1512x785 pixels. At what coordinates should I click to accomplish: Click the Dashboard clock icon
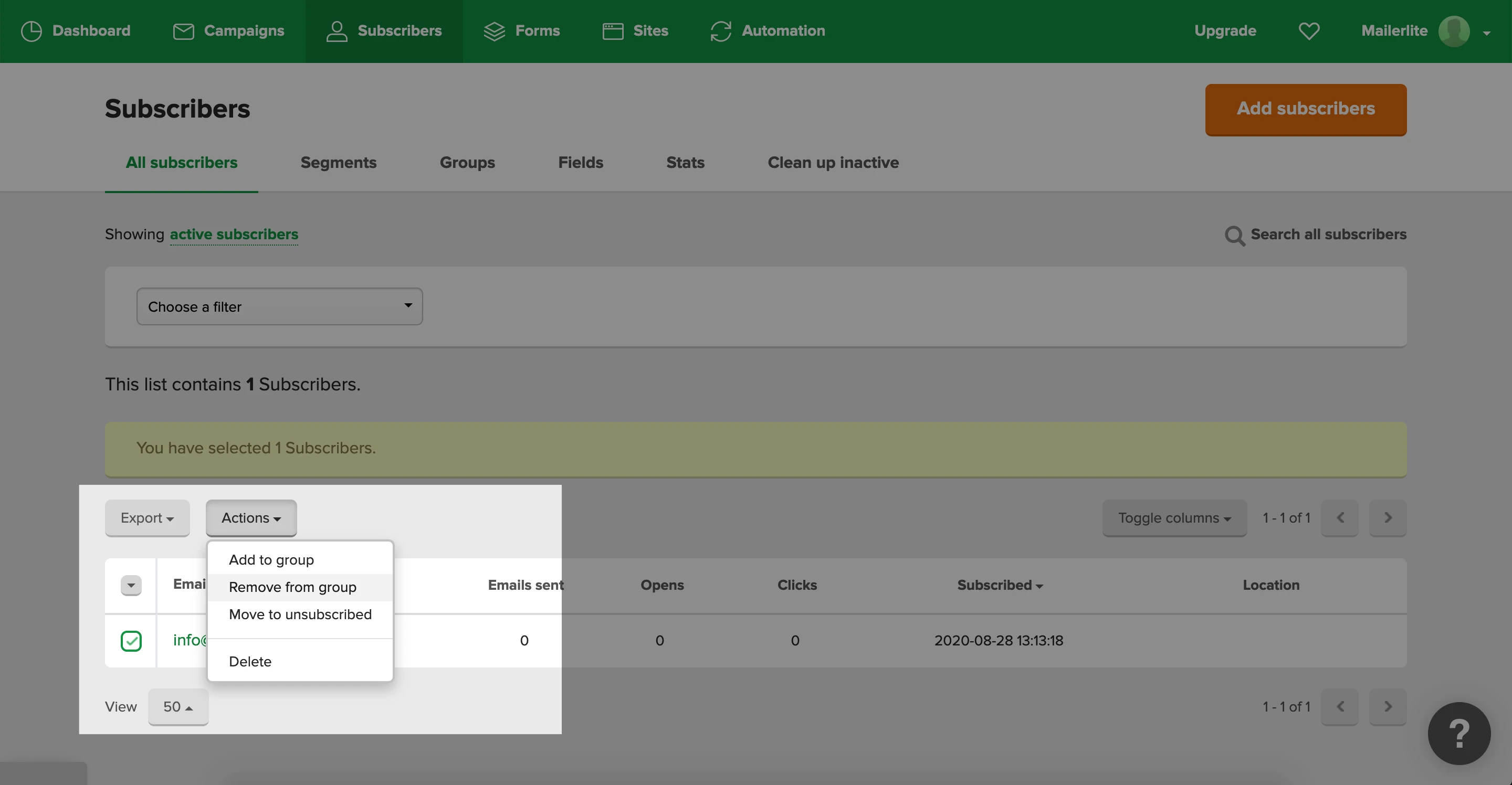point(31,31)
